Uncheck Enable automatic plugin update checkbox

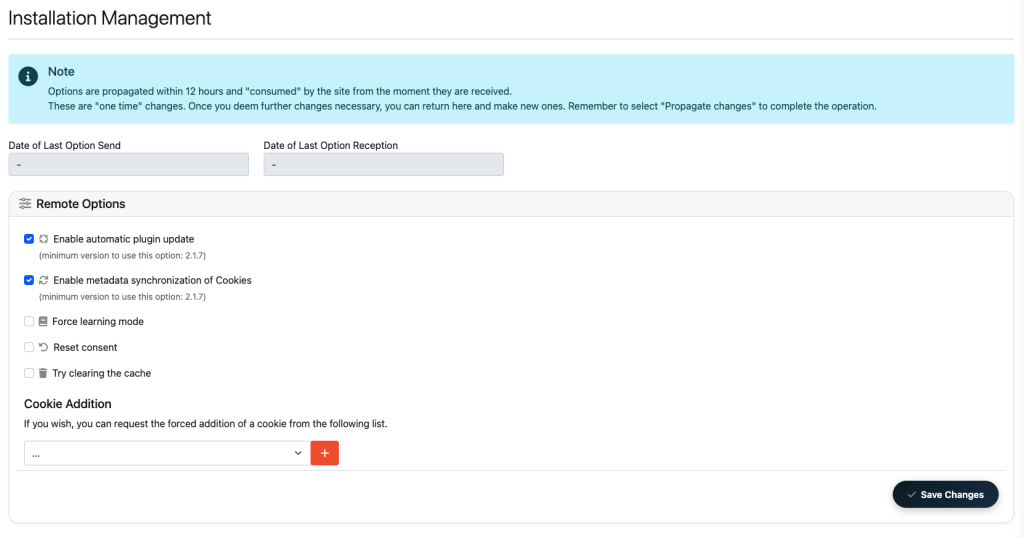point(29,240)
